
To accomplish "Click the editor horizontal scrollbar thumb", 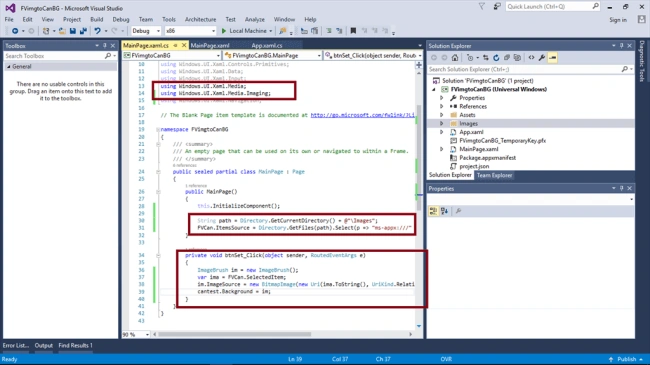I will 235,334.
